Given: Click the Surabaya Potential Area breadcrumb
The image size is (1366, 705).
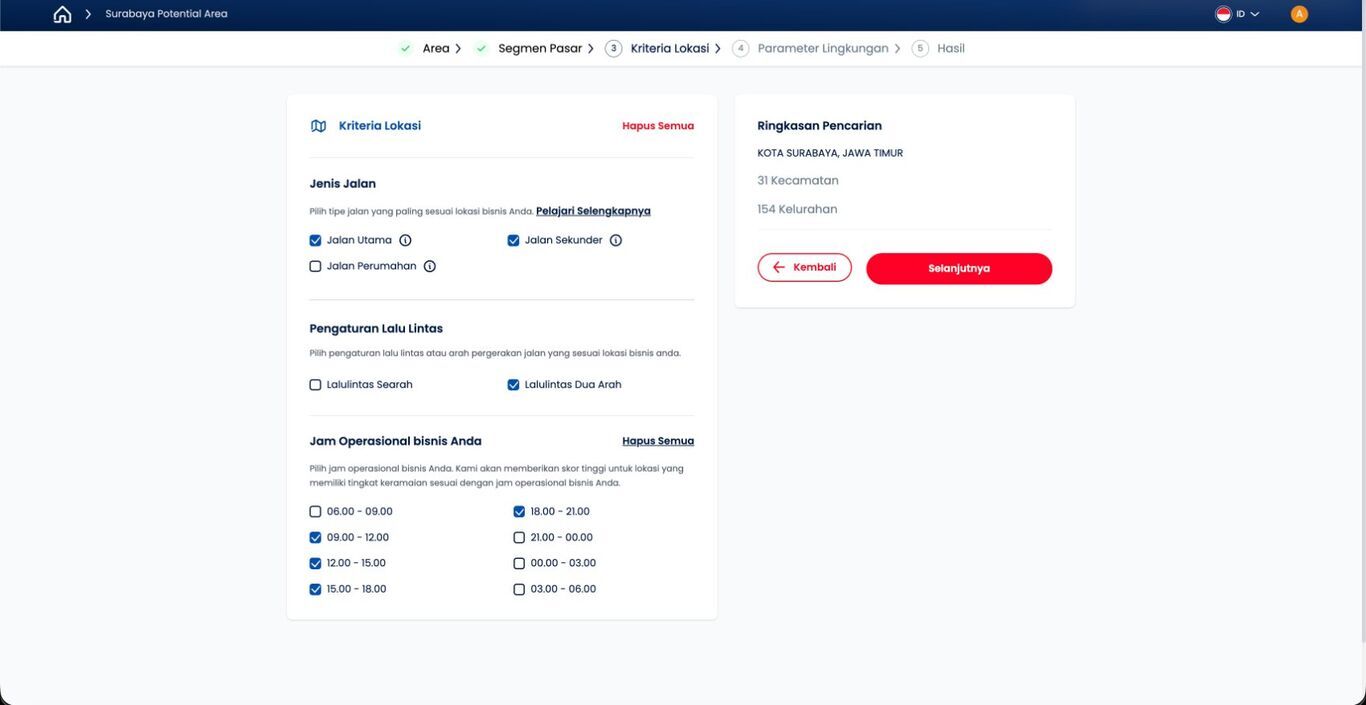Looking at the screenshot, I should point(166,14).
